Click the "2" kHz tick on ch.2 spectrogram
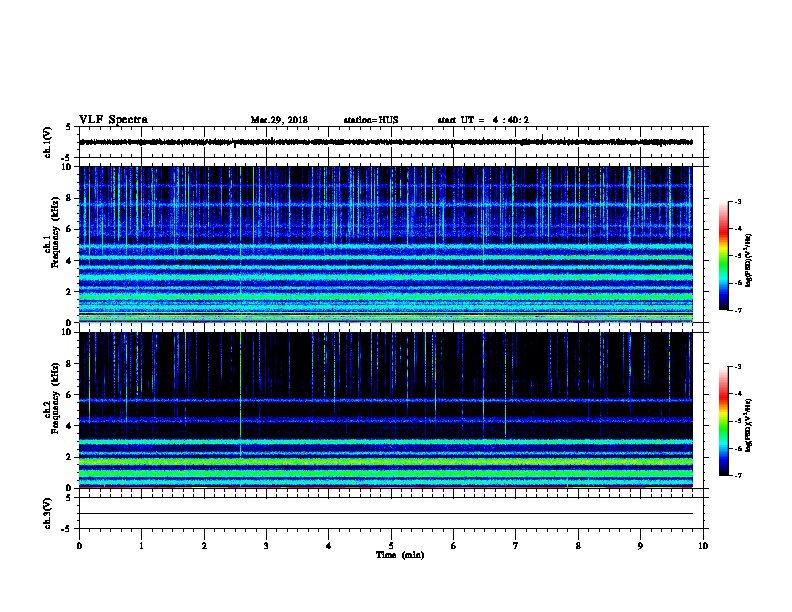This screenshot has height=612, width=792. 69,457
